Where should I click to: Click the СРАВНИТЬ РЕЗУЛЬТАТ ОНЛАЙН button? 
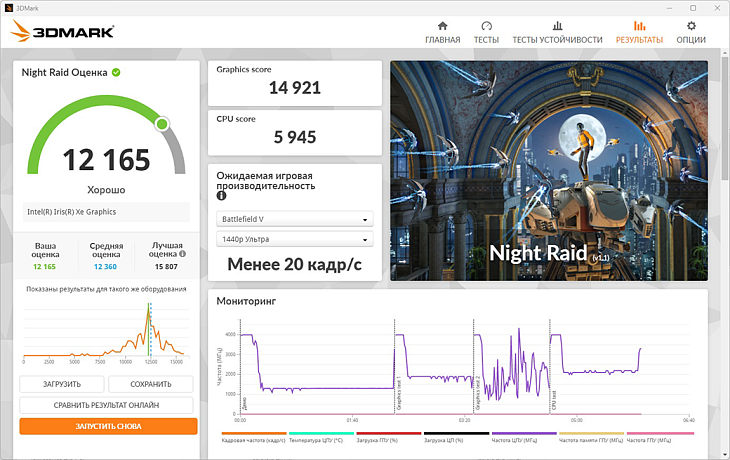tap(108, 405)
